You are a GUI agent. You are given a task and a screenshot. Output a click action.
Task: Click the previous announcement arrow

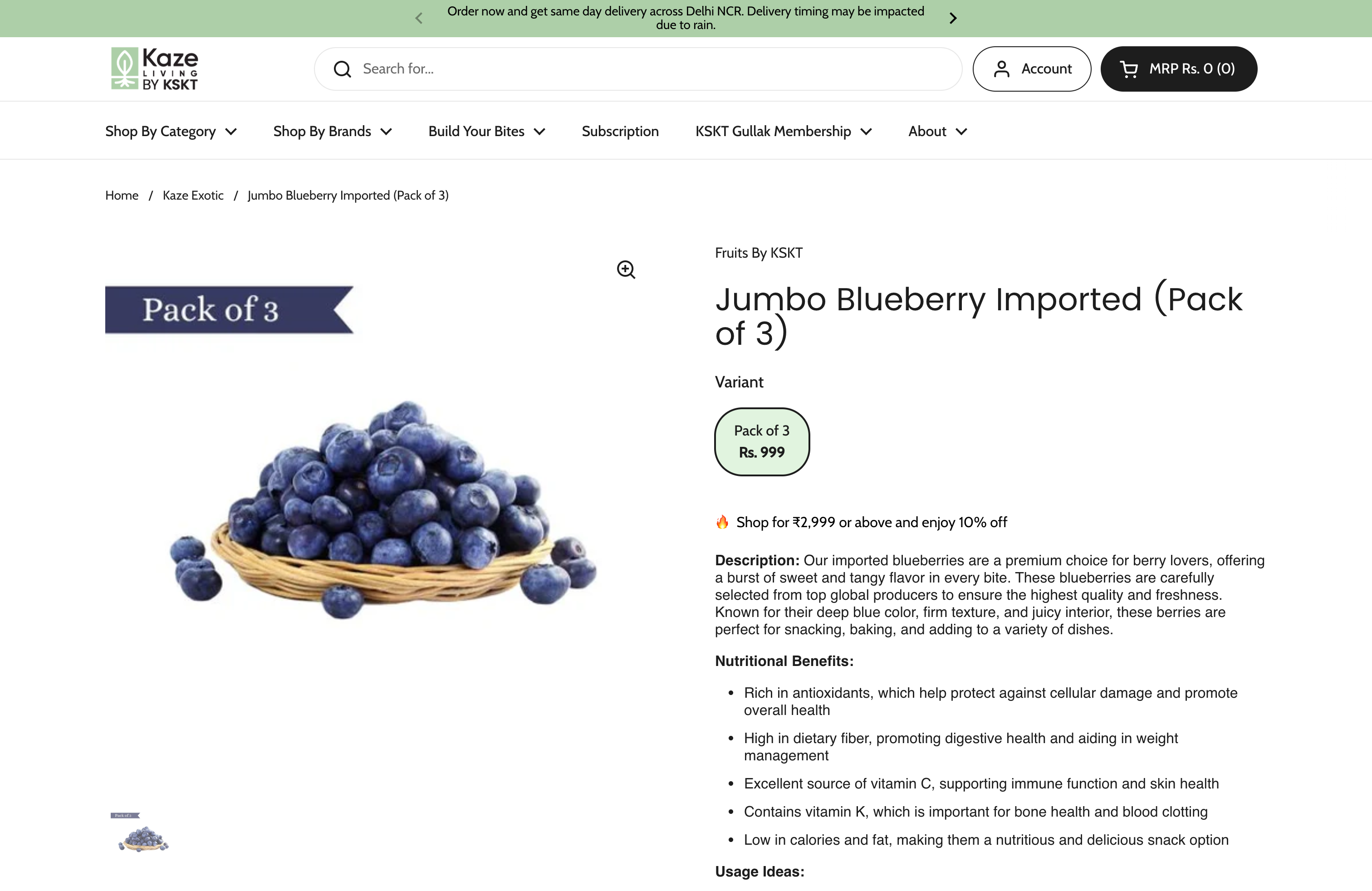click(419, 19)
